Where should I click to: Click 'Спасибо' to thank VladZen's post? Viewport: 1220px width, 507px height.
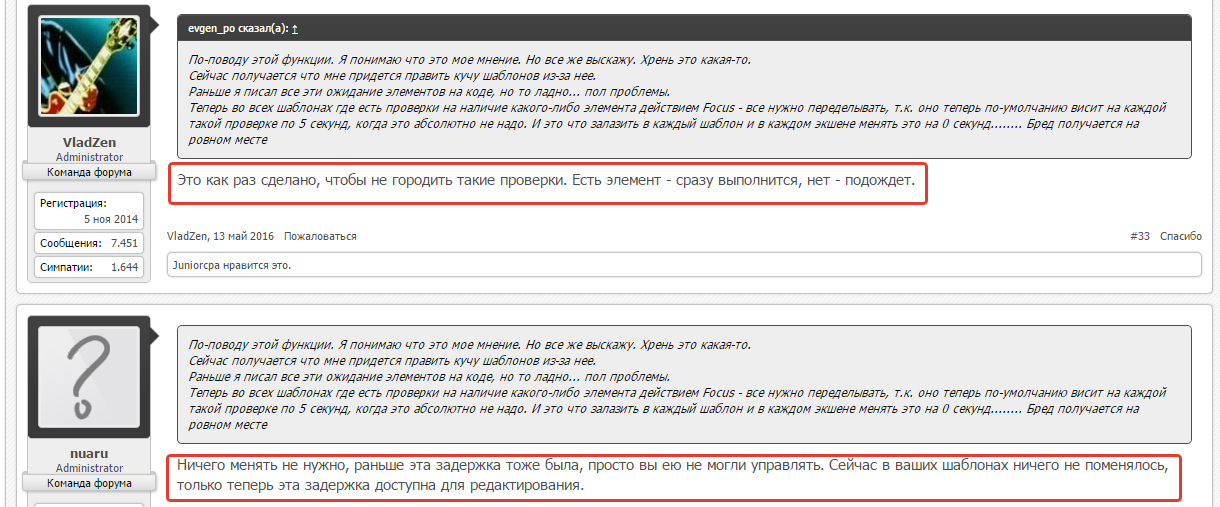[1181, 236]
